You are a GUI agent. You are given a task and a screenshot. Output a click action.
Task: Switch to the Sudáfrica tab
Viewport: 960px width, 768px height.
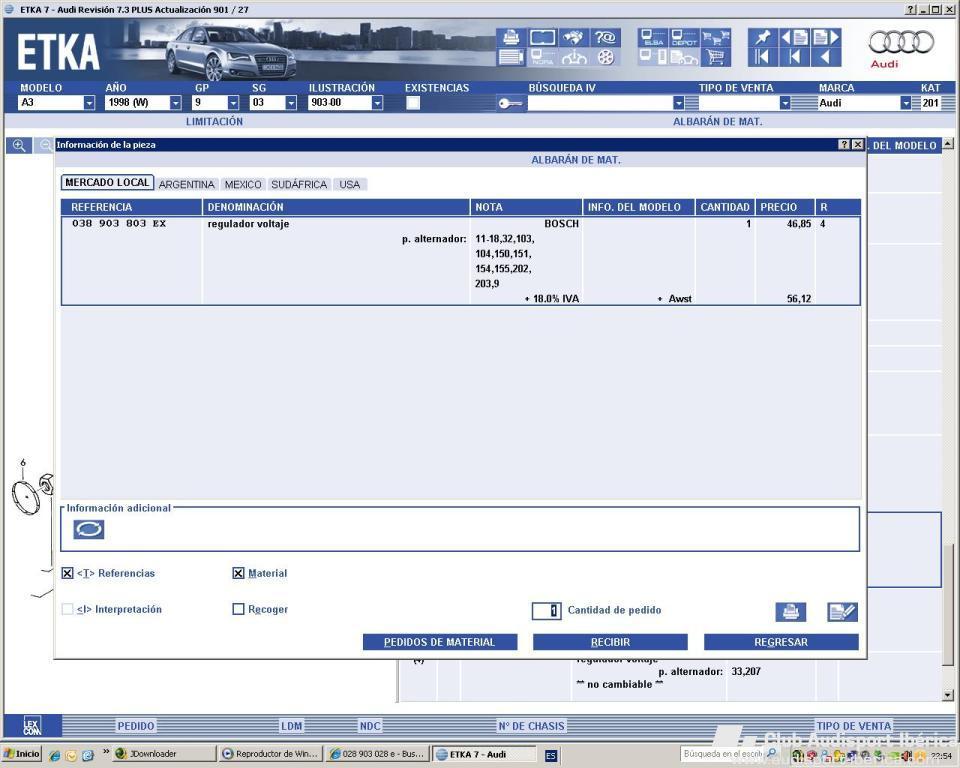[299, 184]
